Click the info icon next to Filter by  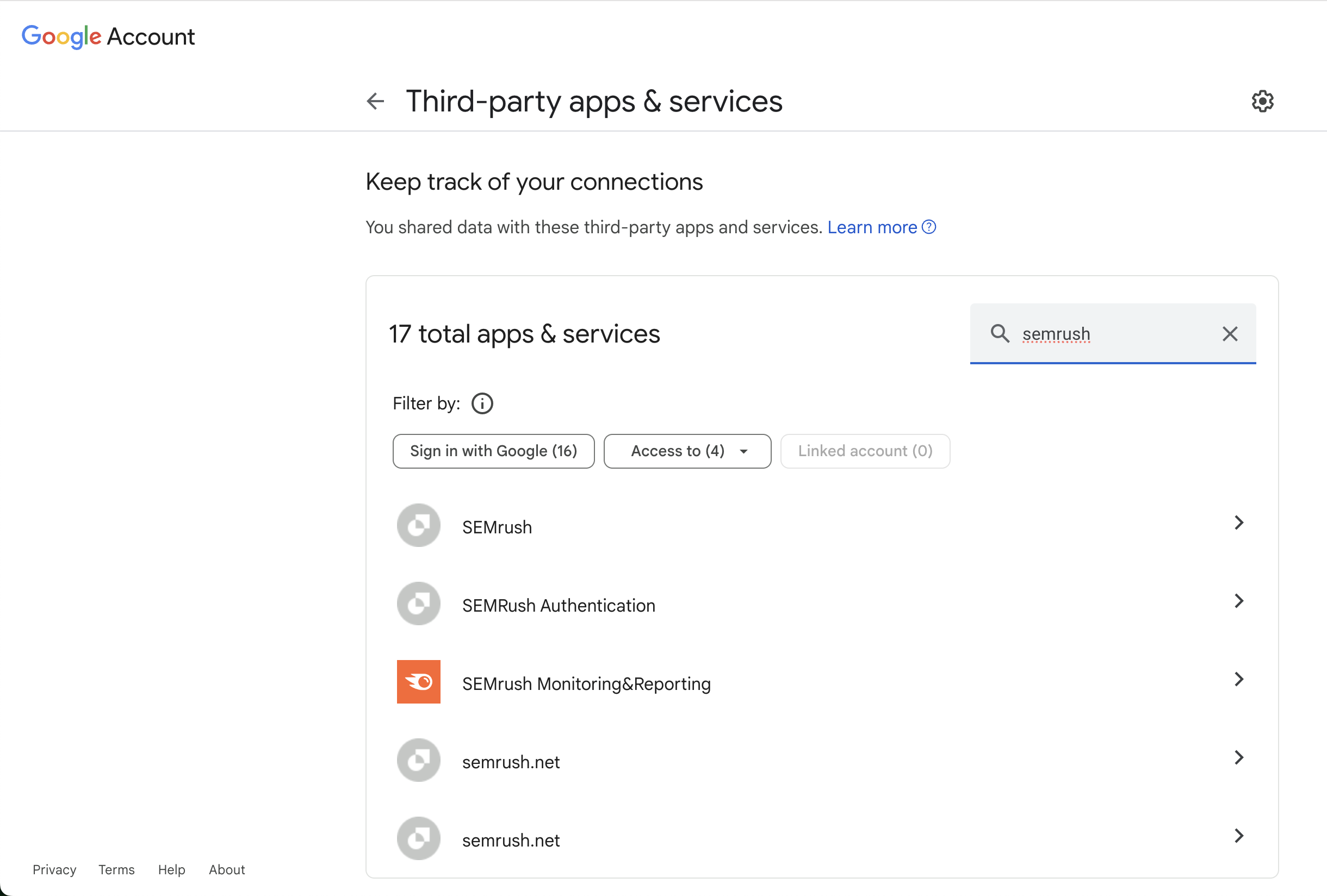481,403
